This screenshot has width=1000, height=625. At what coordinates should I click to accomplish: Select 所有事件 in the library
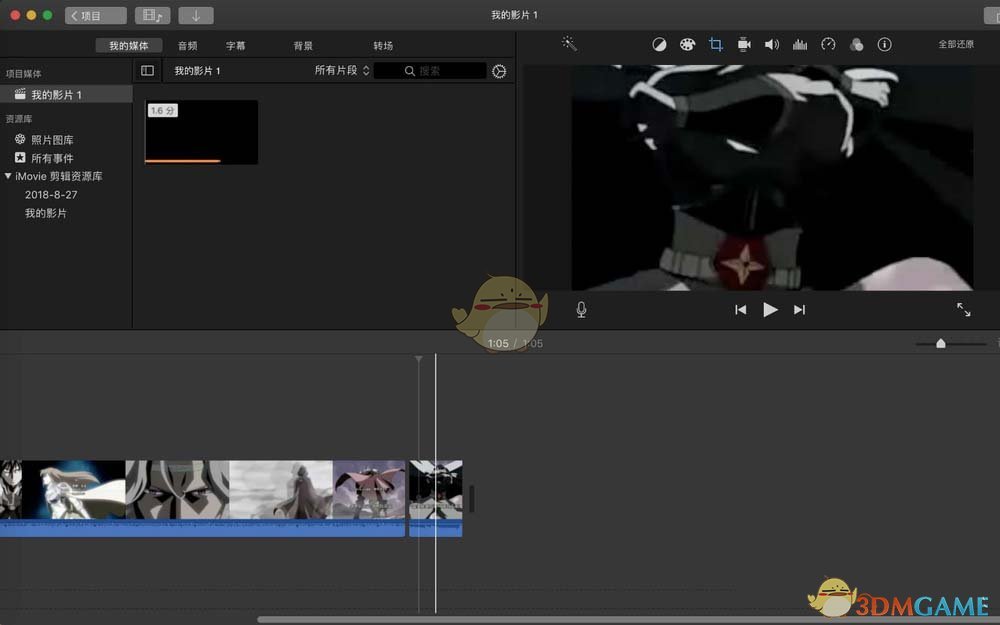click(52, 158)
